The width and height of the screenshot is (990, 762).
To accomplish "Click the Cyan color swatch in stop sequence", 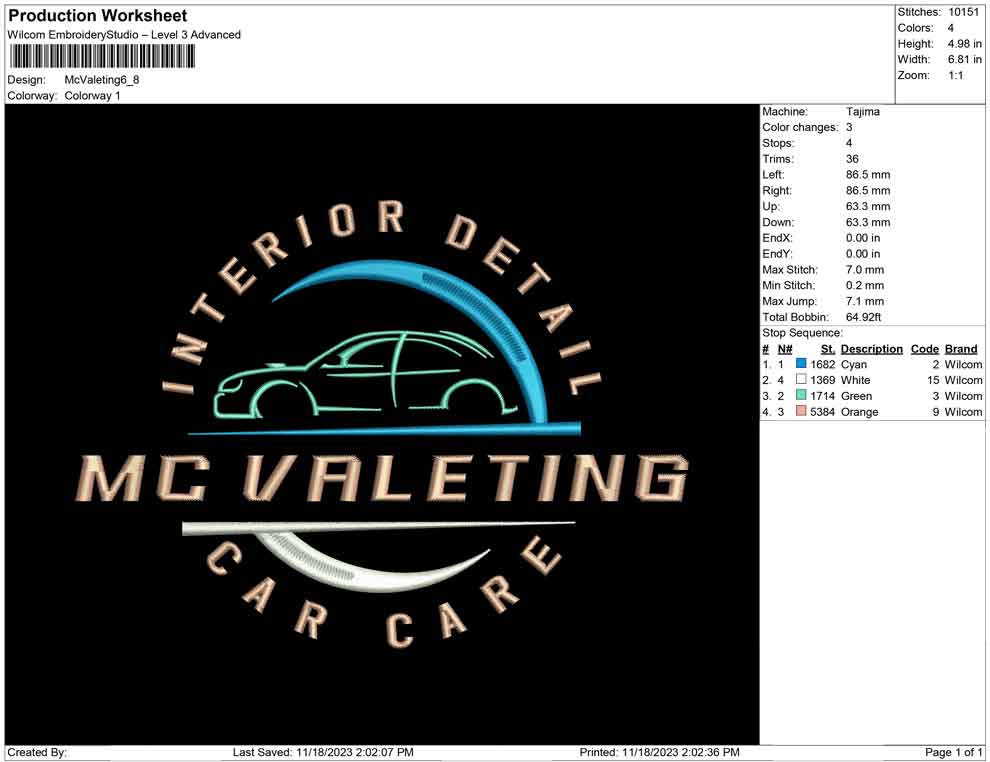I will [x=801, y=364].
